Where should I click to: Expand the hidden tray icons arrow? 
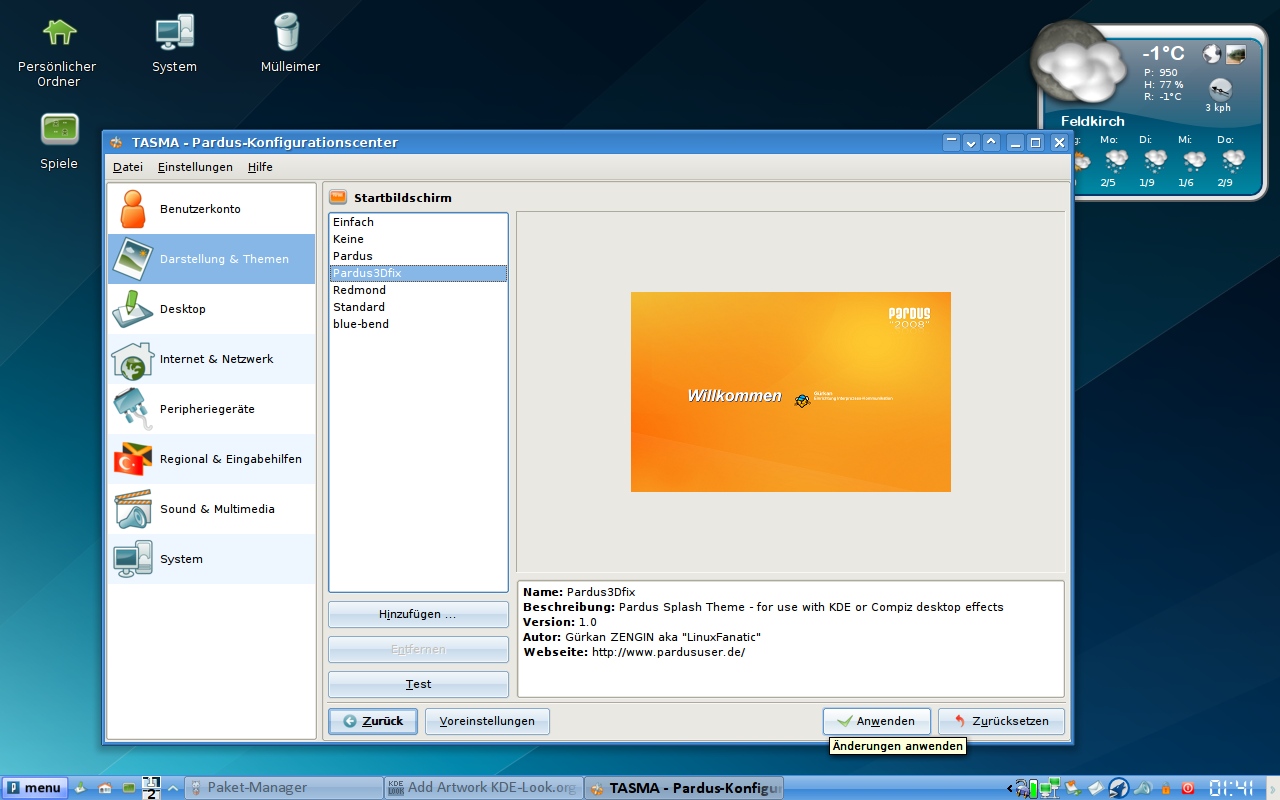(1010, 788)
